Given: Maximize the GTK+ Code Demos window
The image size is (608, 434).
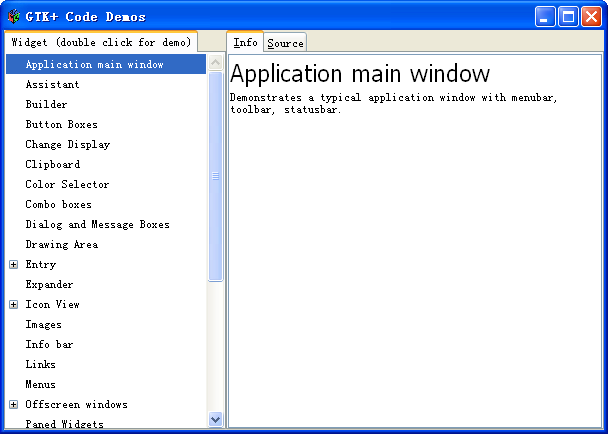Looking at the screenshot, I should point(568,17).
